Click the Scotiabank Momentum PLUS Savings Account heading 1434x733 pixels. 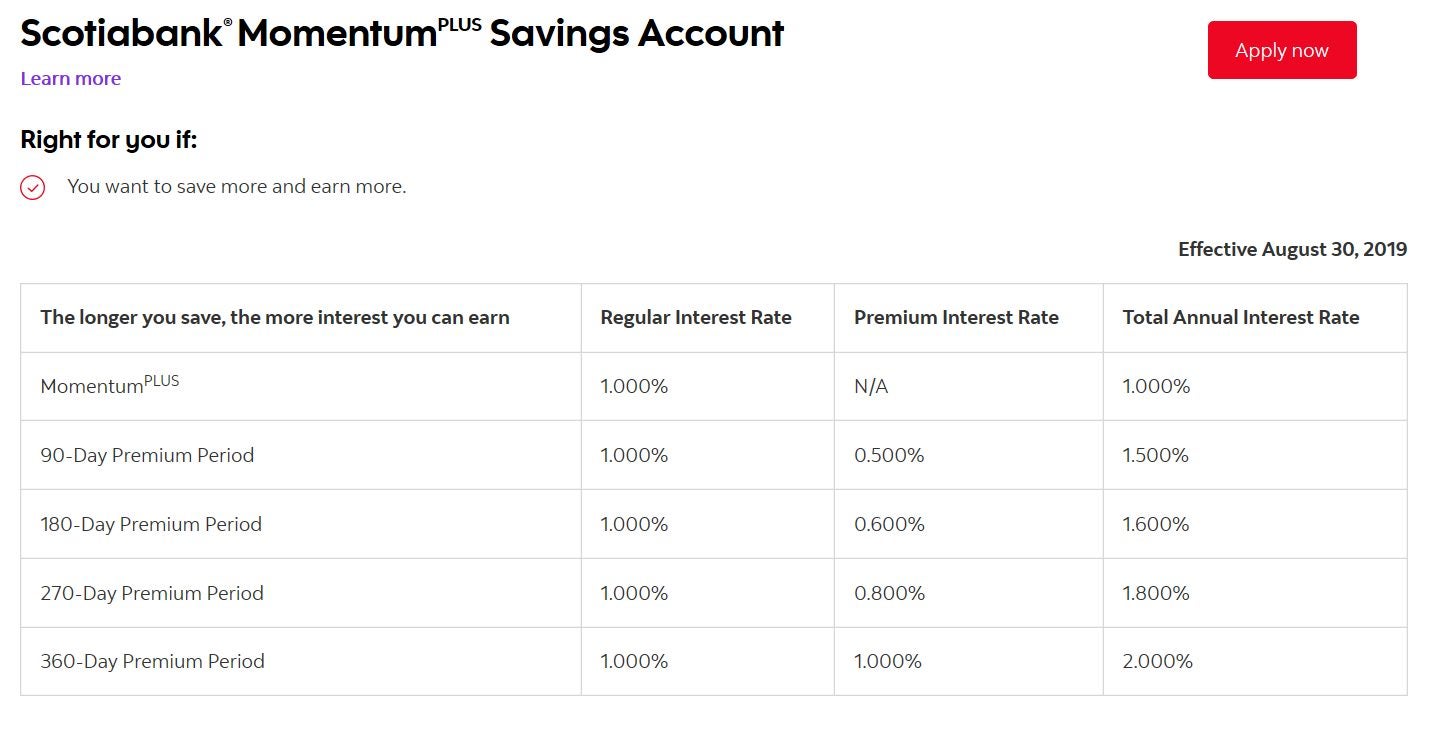click(x=402, y=33)
